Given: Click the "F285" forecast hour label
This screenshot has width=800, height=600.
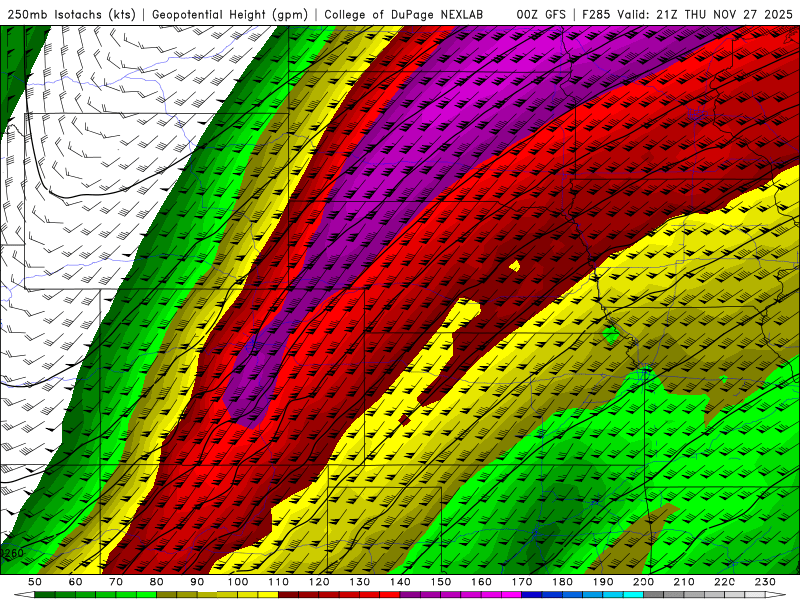Looking at the screenshot, I should tap(596, 15).
